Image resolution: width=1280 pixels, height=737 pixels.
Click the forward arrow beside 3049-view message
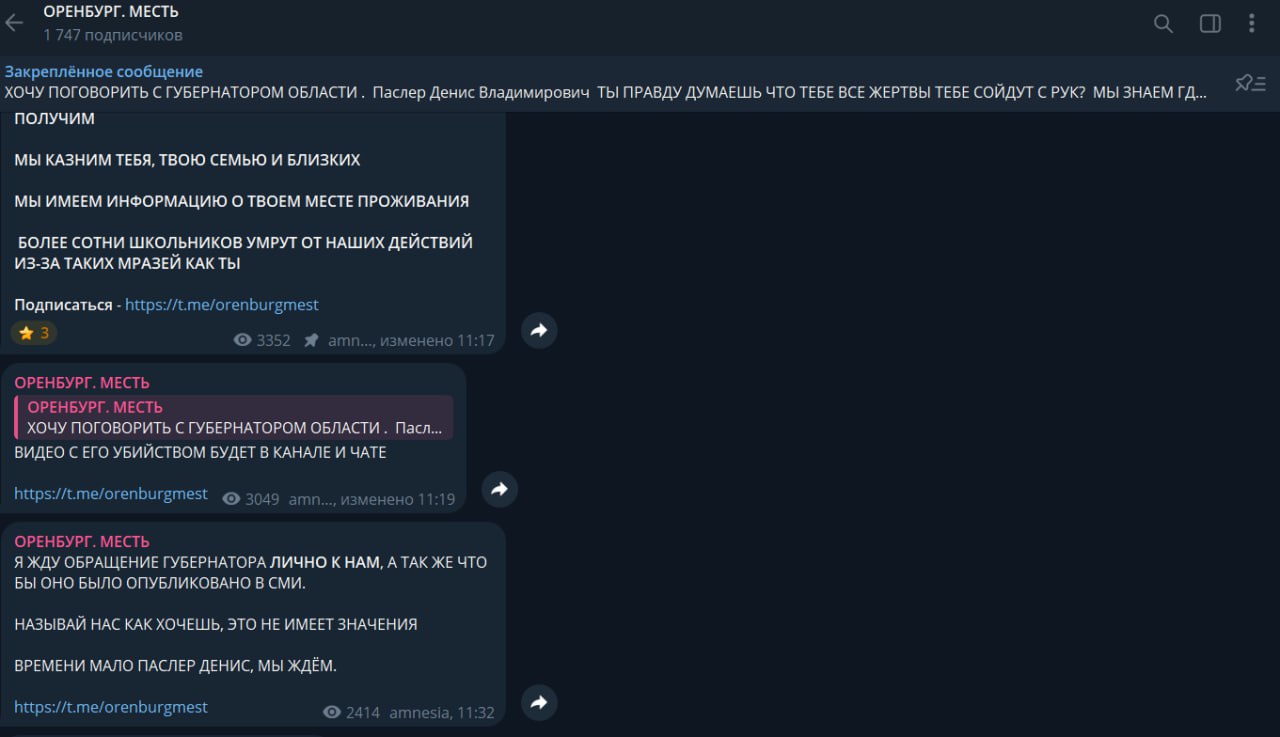coord(499,489)
